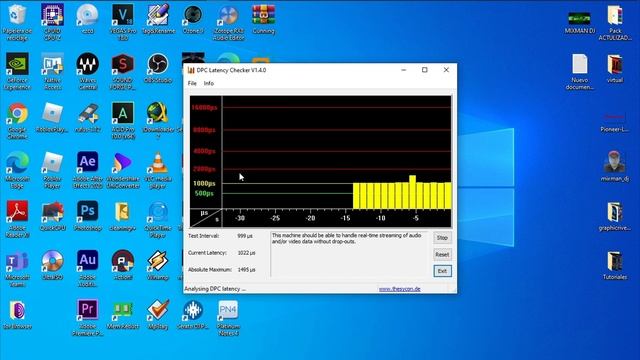Open the Tag&Rename desktop shortcut

(x=158, y=19)
